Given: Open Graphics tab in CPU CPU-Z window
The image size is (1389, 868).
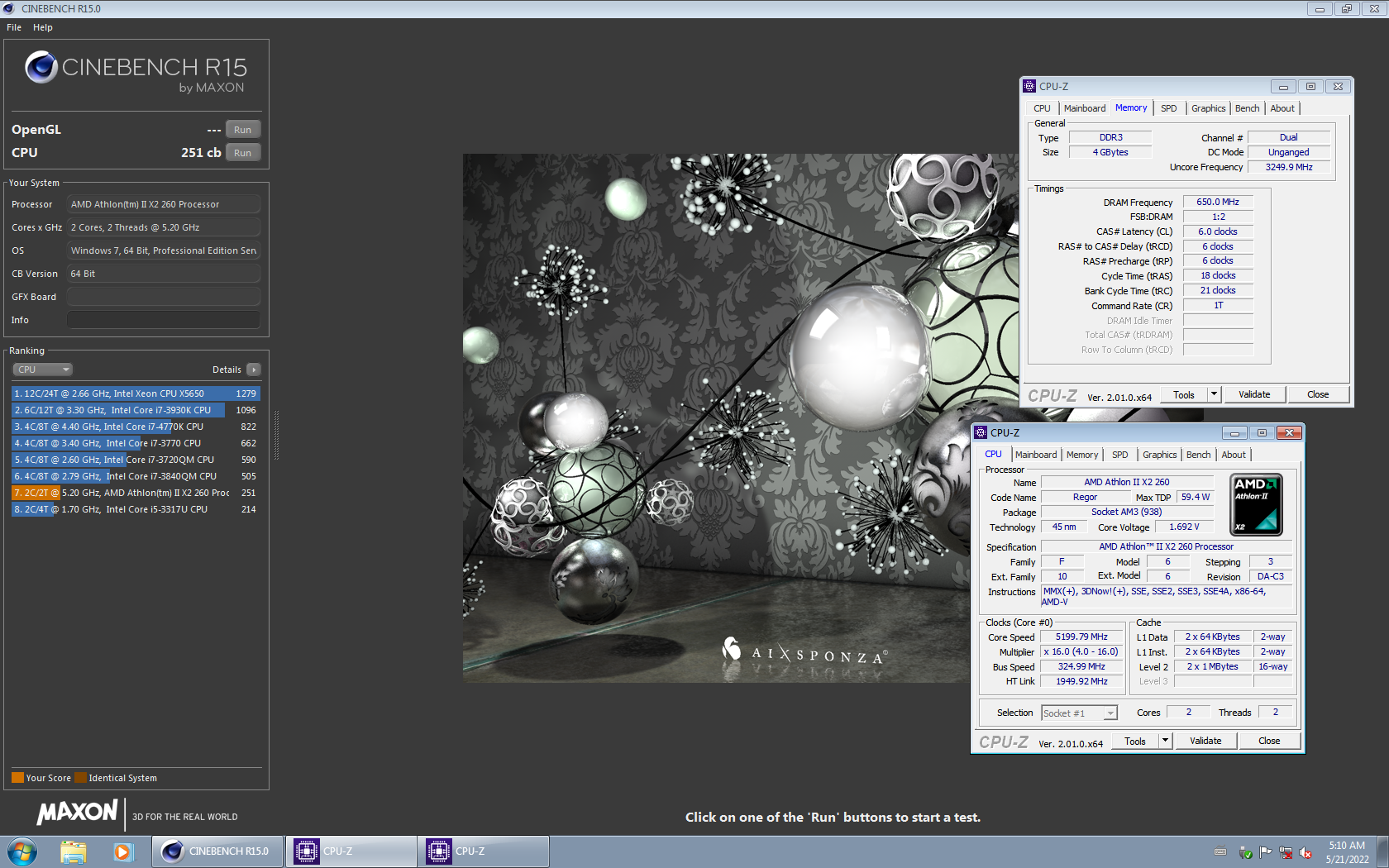Looking at the screenshot, I should pyautogui.click(x=1159, y=455).
